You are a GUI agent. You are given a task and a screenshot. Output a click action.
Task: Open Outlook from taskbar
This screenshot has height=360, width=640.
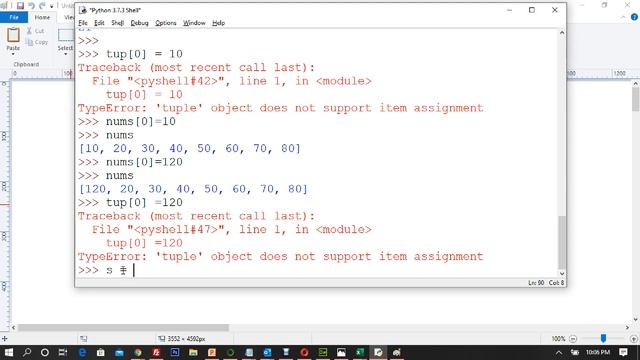coord(267,352)
